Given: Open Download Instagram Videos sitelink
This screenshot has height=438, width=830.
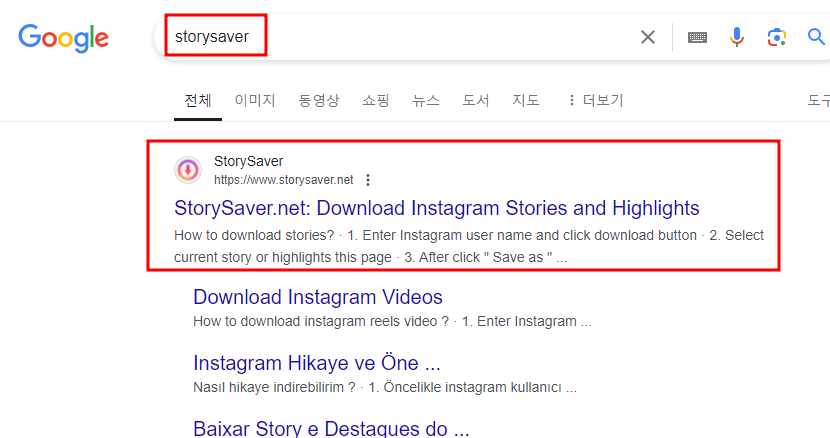Looking at the screenshot, I should point(318,297).
